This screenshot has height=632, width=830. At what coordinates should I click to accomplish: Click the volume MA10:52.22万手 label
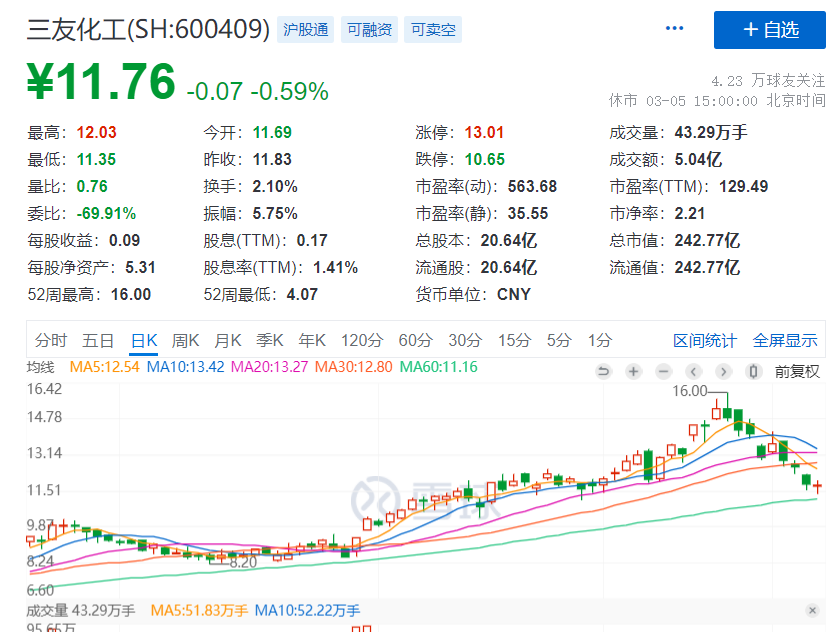(307, 610)
